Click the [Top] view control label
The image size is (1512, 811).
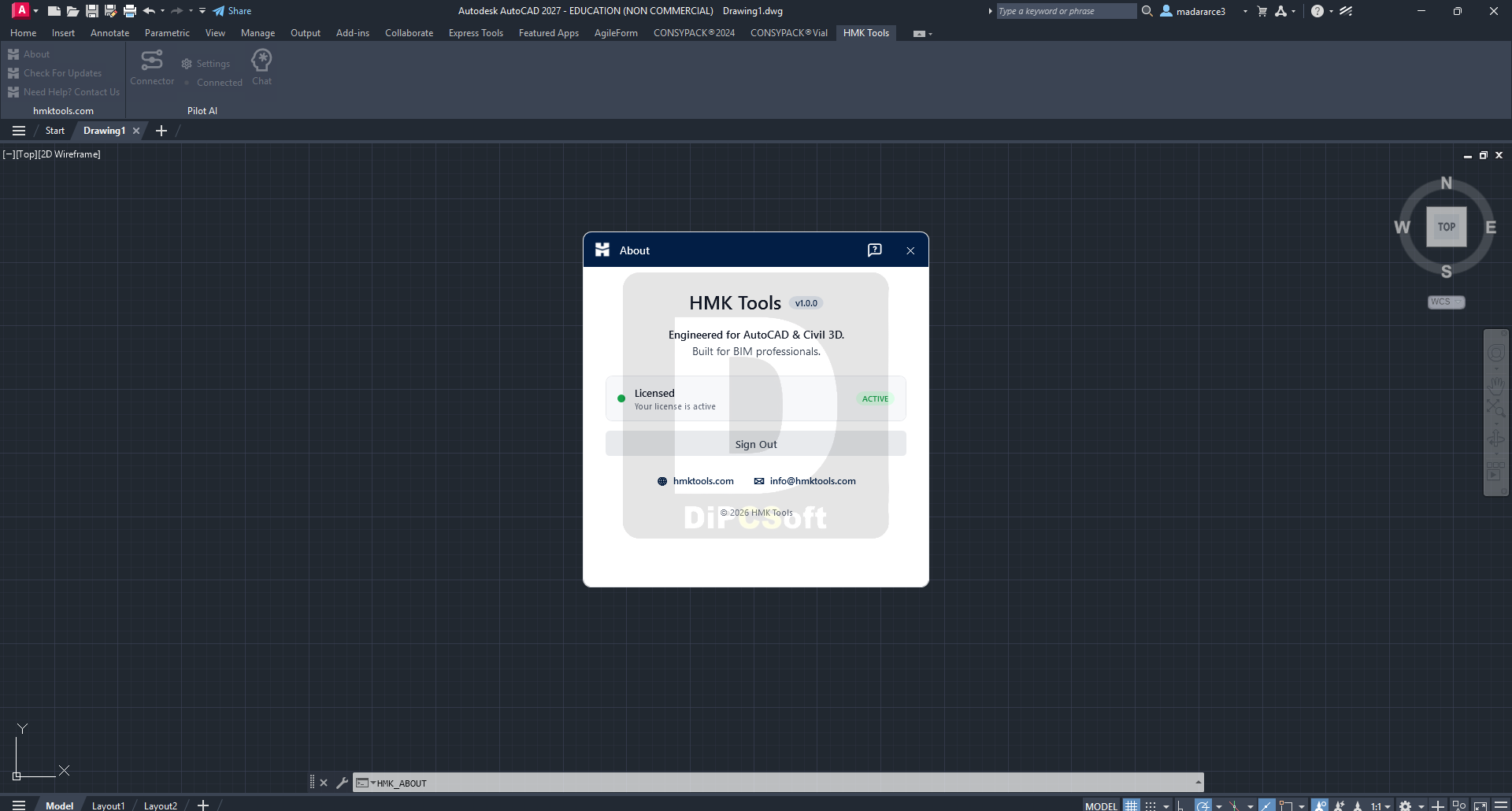click(x=27, y=154)
